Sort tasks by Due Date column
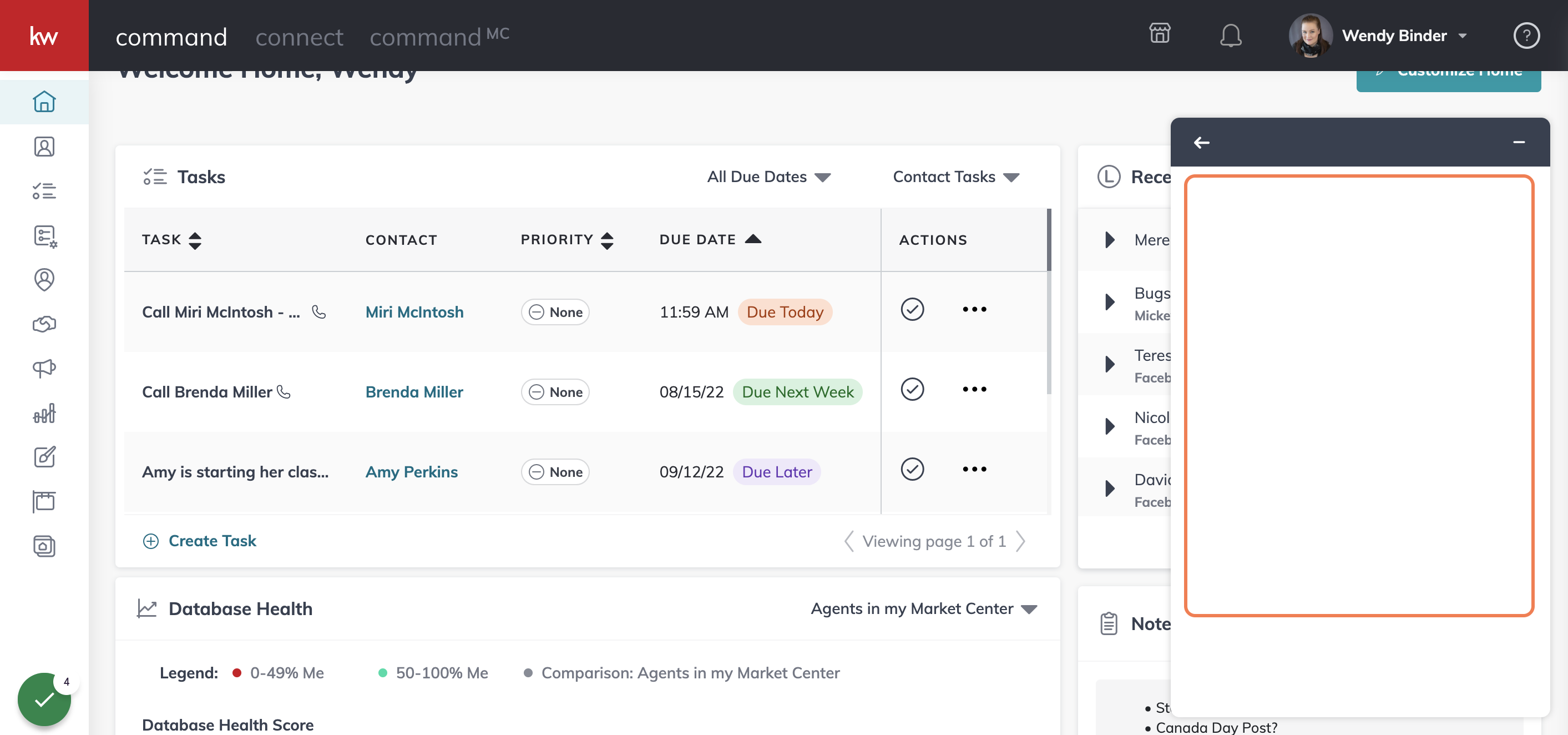Screen dimensions: 1568x735 tap(710, 239)
